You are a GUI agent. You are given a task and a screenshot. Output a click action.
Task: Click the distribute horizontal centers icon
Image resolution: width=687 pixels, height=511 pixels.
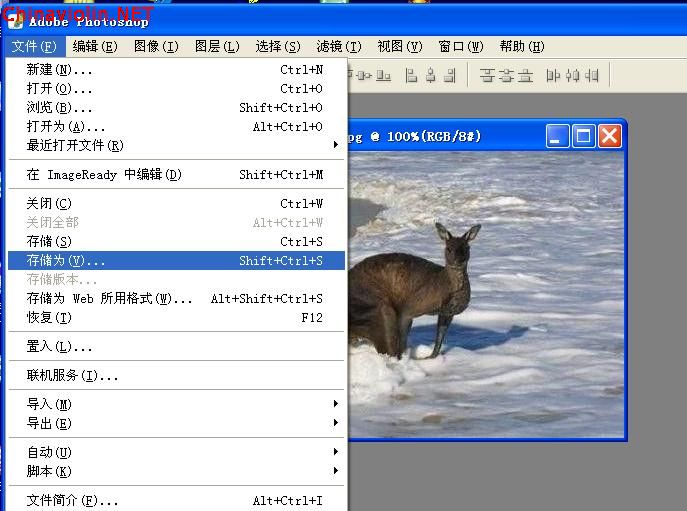[x=572, y=76]
